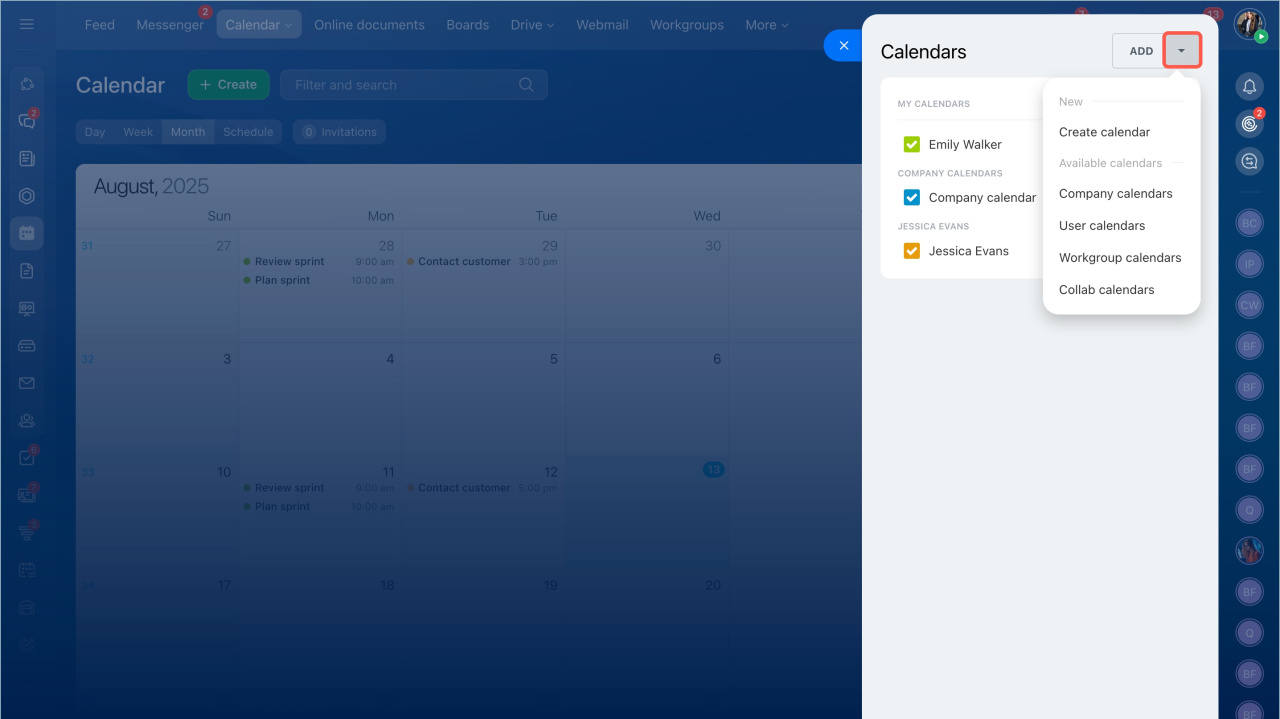
Task: Open the Invitations button
Action: (339, 132)
